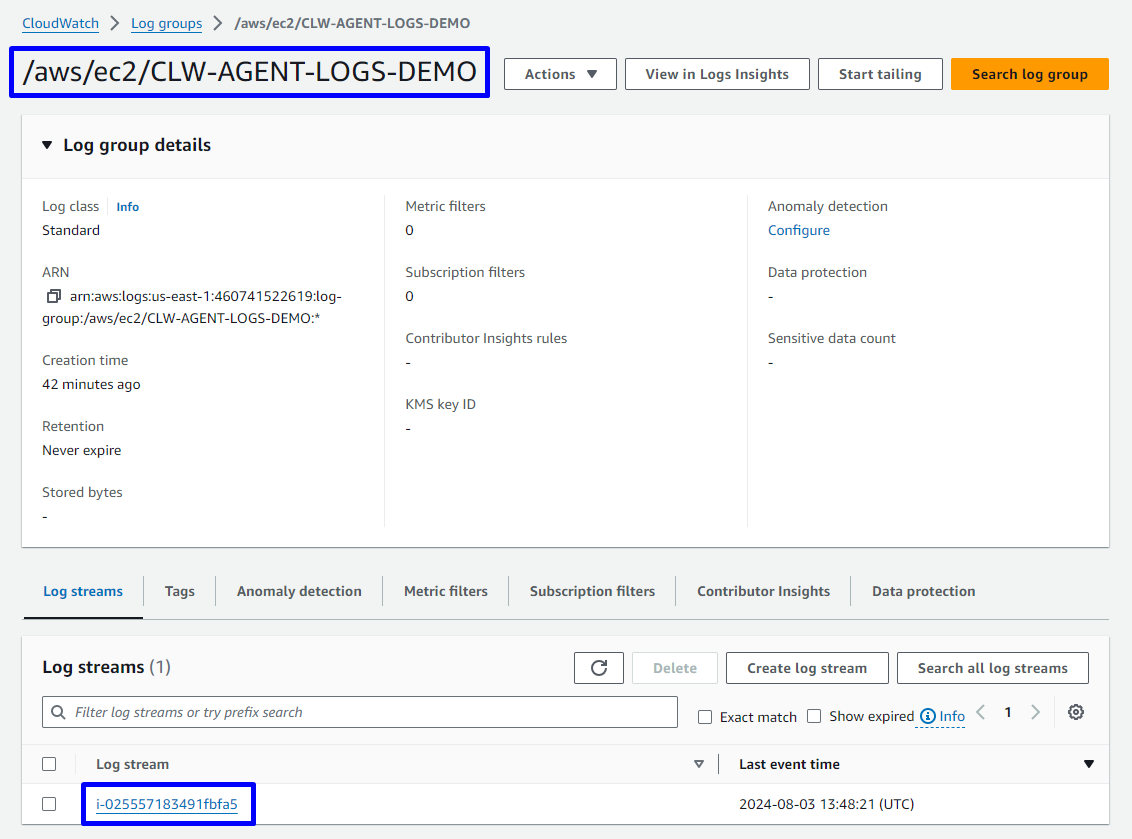Sort by Last event time arrow
This screenshot has width=1132, height=839.
[x=1089, y=764]
